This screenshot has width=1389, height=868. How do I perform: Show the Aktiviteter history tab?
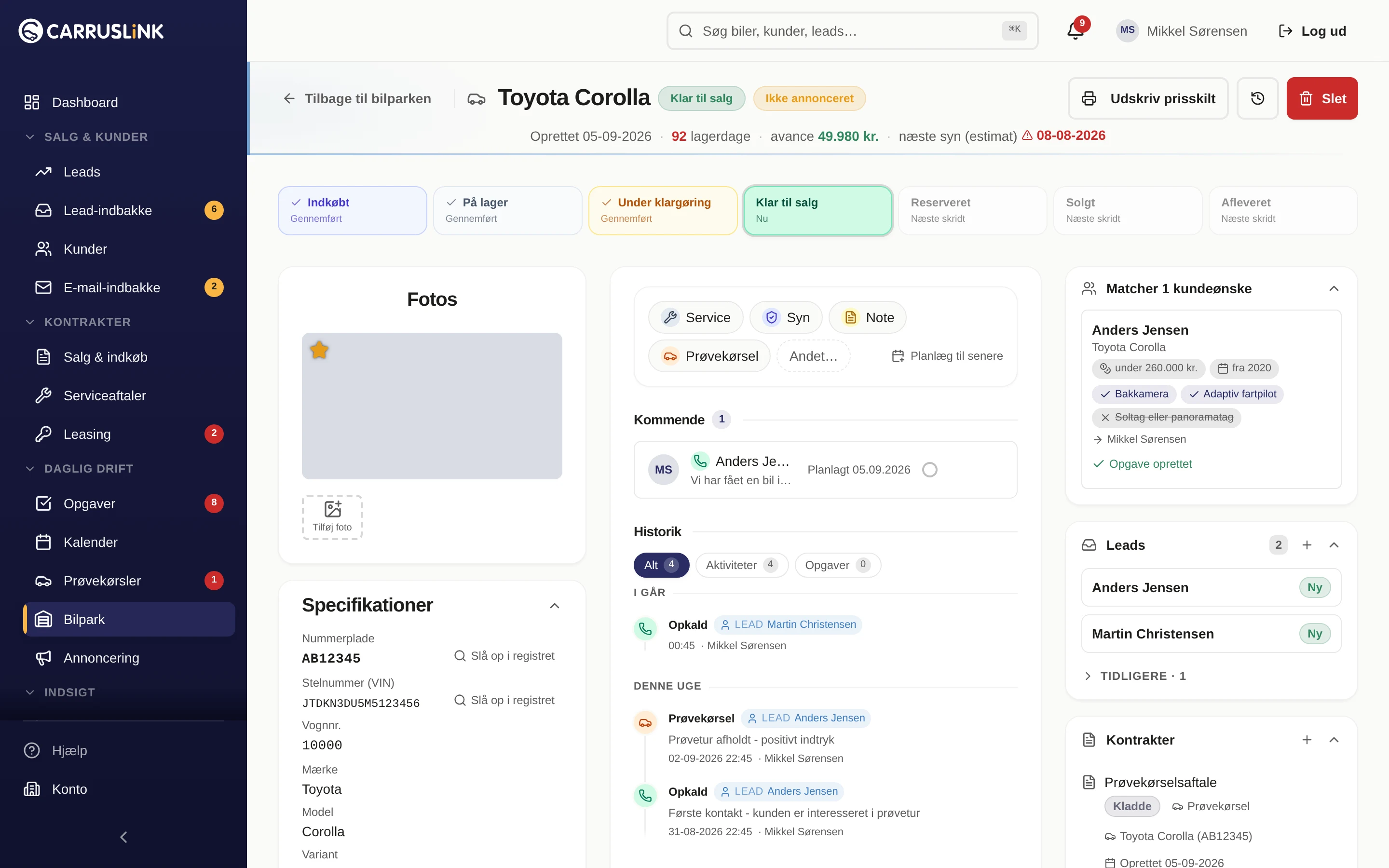pyautogui.click(x=742, y=565)
